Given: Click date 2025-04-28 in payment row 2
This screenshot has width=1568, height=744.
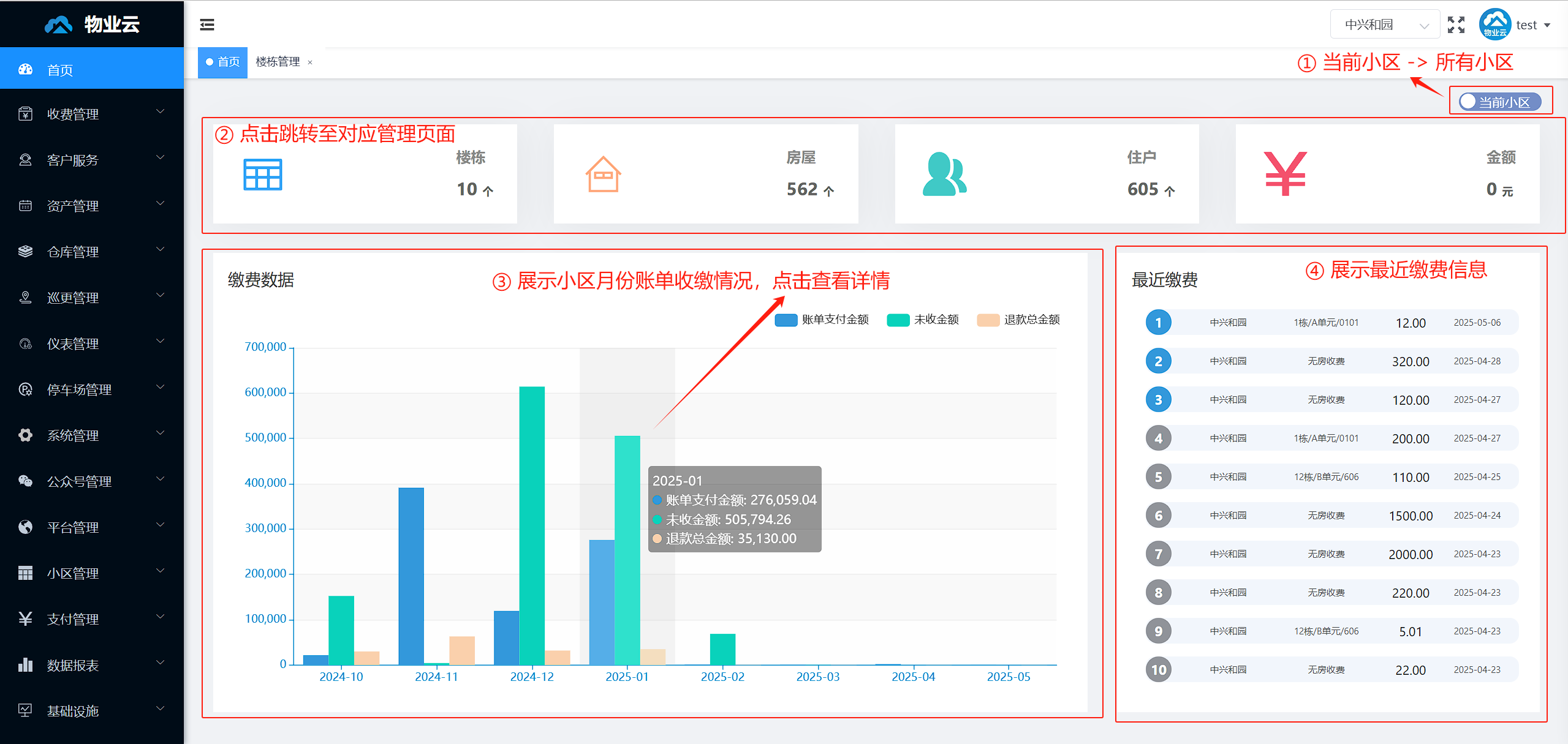Looking at the screenshot, I should (x=1477, y=361).
